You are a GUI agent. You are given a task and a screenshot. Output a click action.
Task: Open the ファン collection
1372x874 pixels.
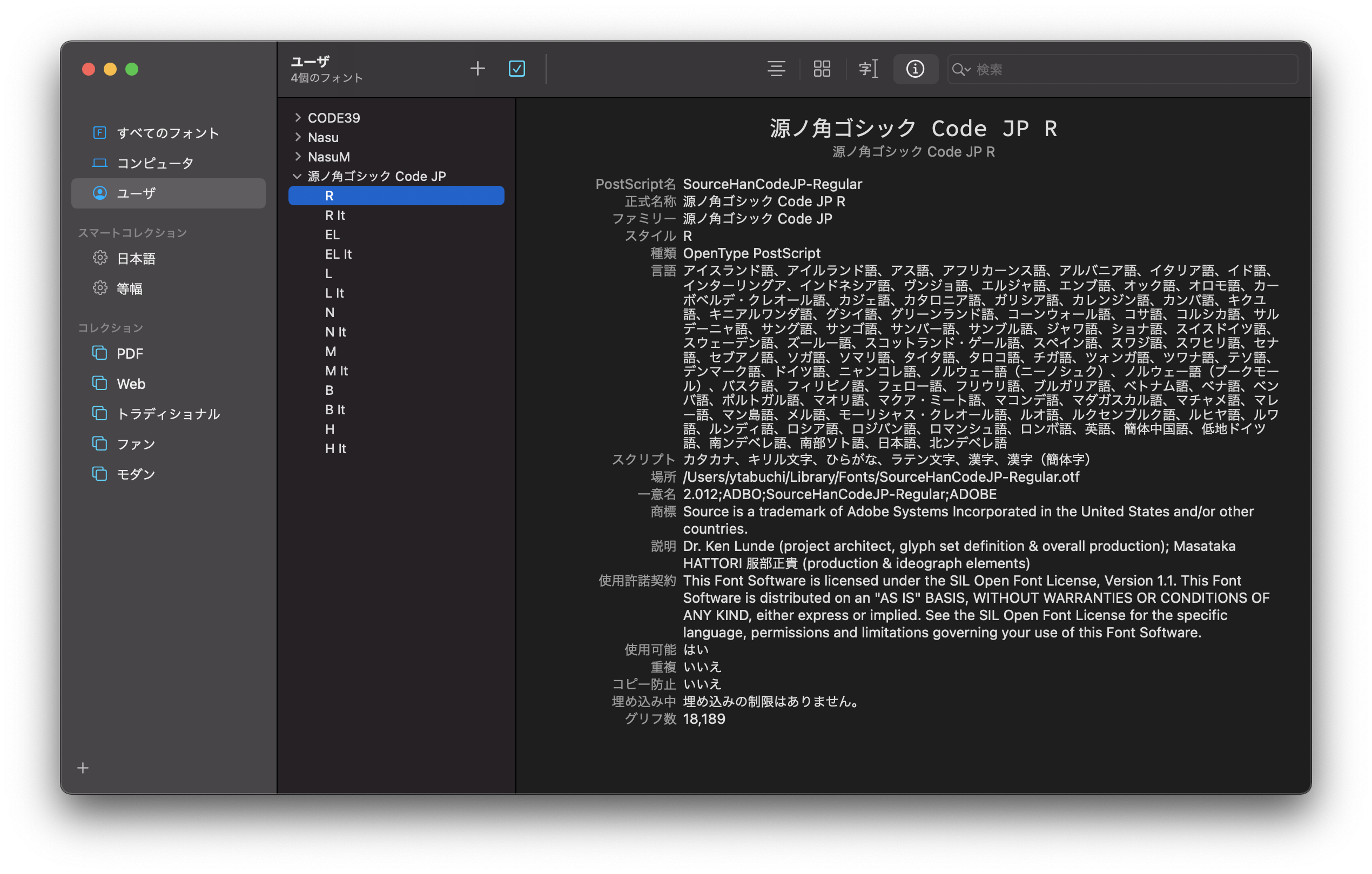click(x=169, y=444)
